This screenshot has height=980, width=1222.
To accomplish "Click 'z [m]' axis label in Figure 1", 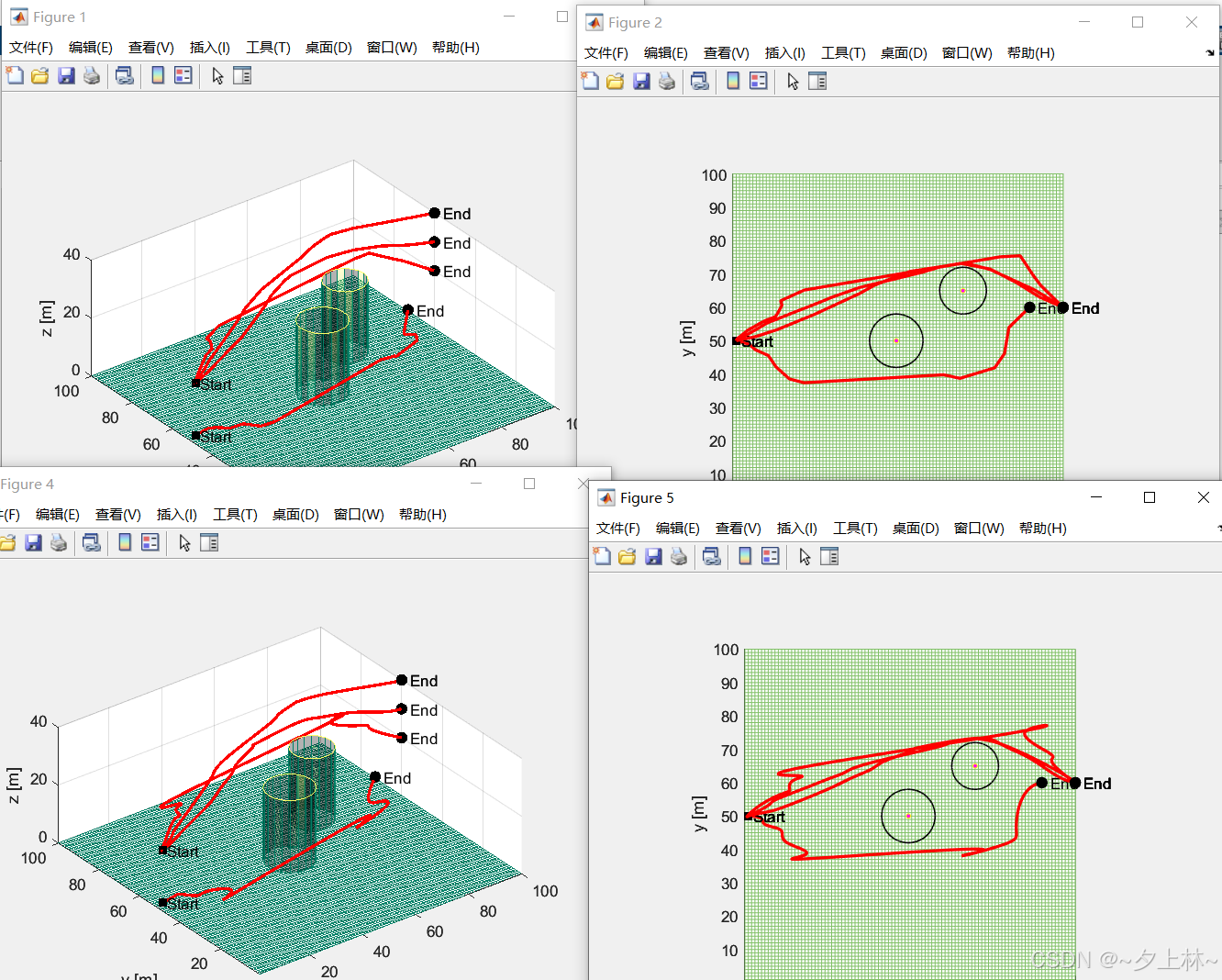I will pyautogui.click(x=47, y=317).
